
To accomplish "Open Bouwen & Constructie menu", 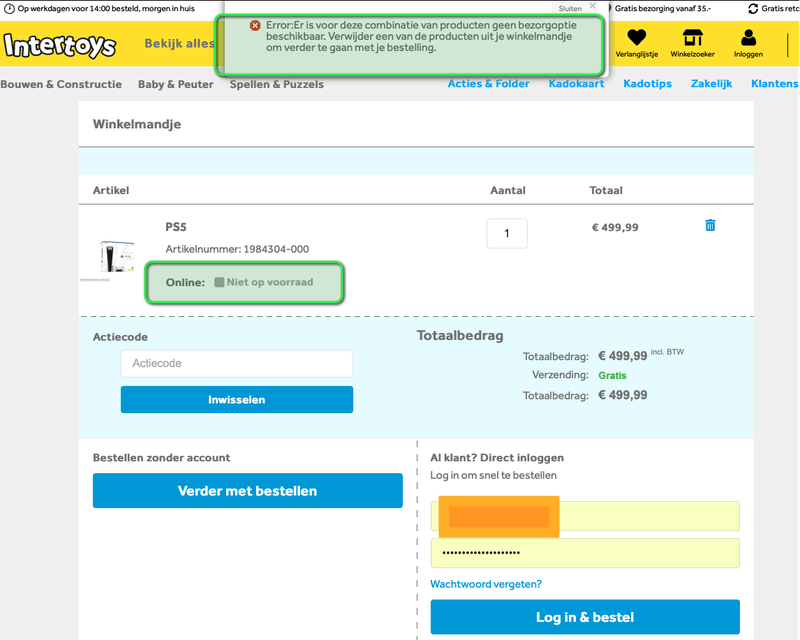I will coord(61,84).
